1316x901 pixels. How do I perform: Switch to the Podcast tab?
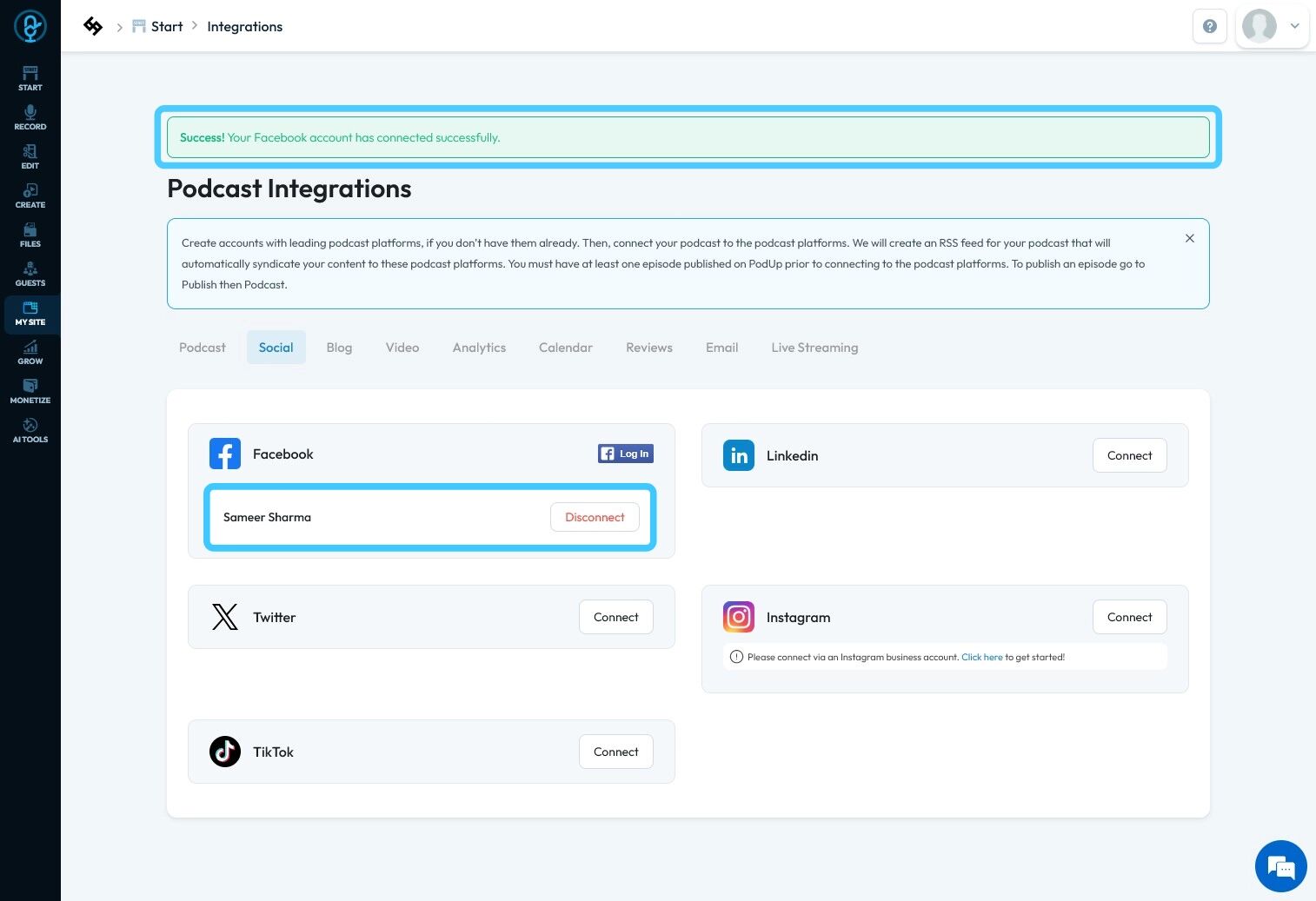[x=203, y=348]
